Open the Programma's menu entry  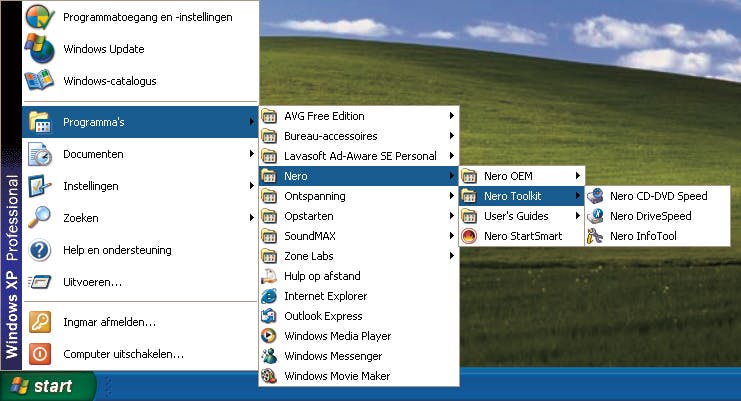pos(140,122)
